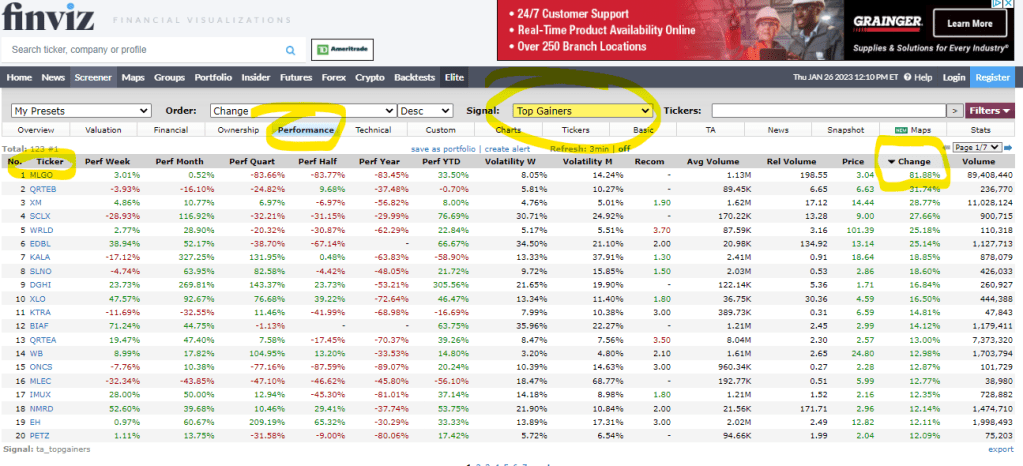Image resolution: width=1023 pixels, height=466 pixels.
Task: Click the search magnifier icon
Action: (290, 49)
